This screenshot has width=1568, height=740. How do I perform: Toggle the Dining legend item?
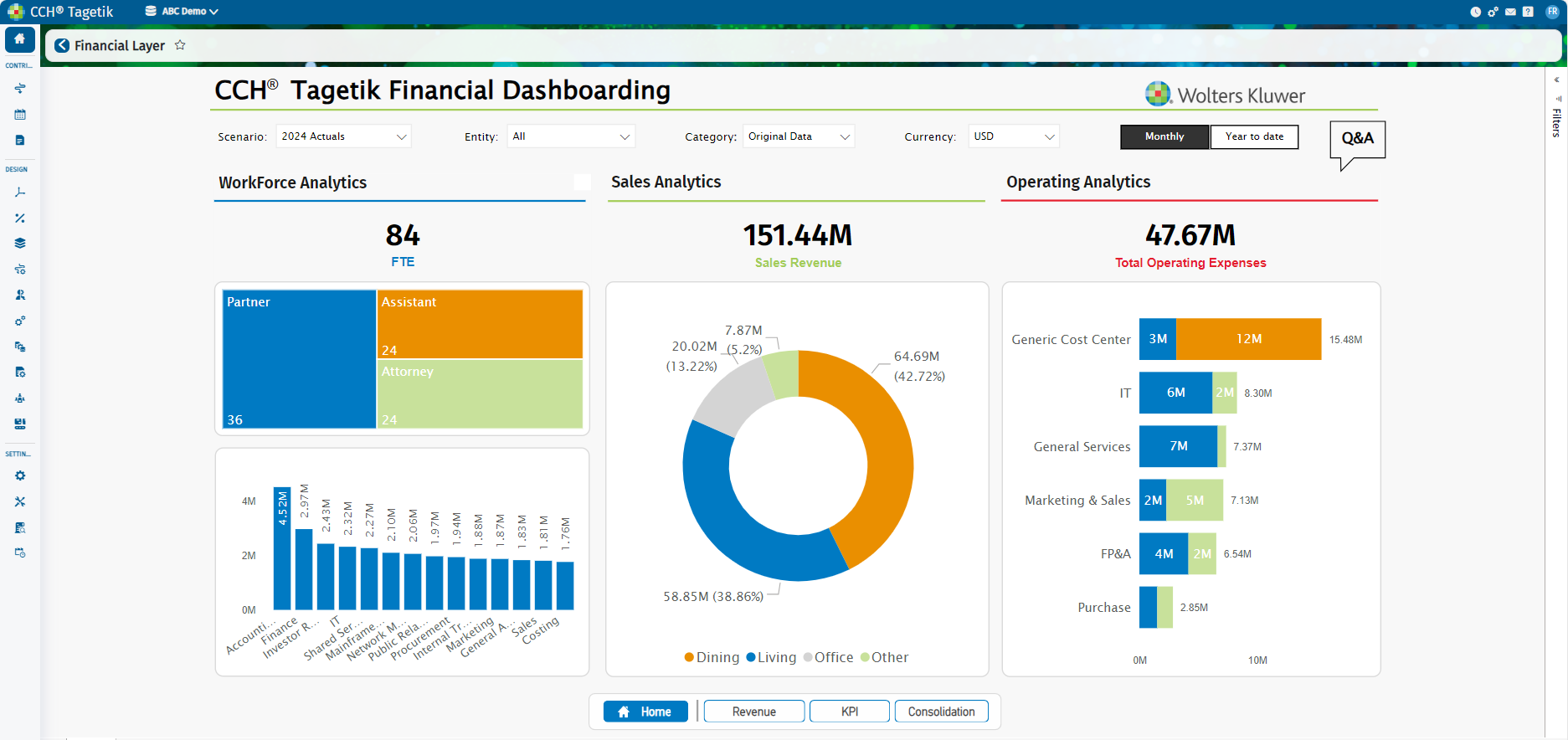[712, 657]
